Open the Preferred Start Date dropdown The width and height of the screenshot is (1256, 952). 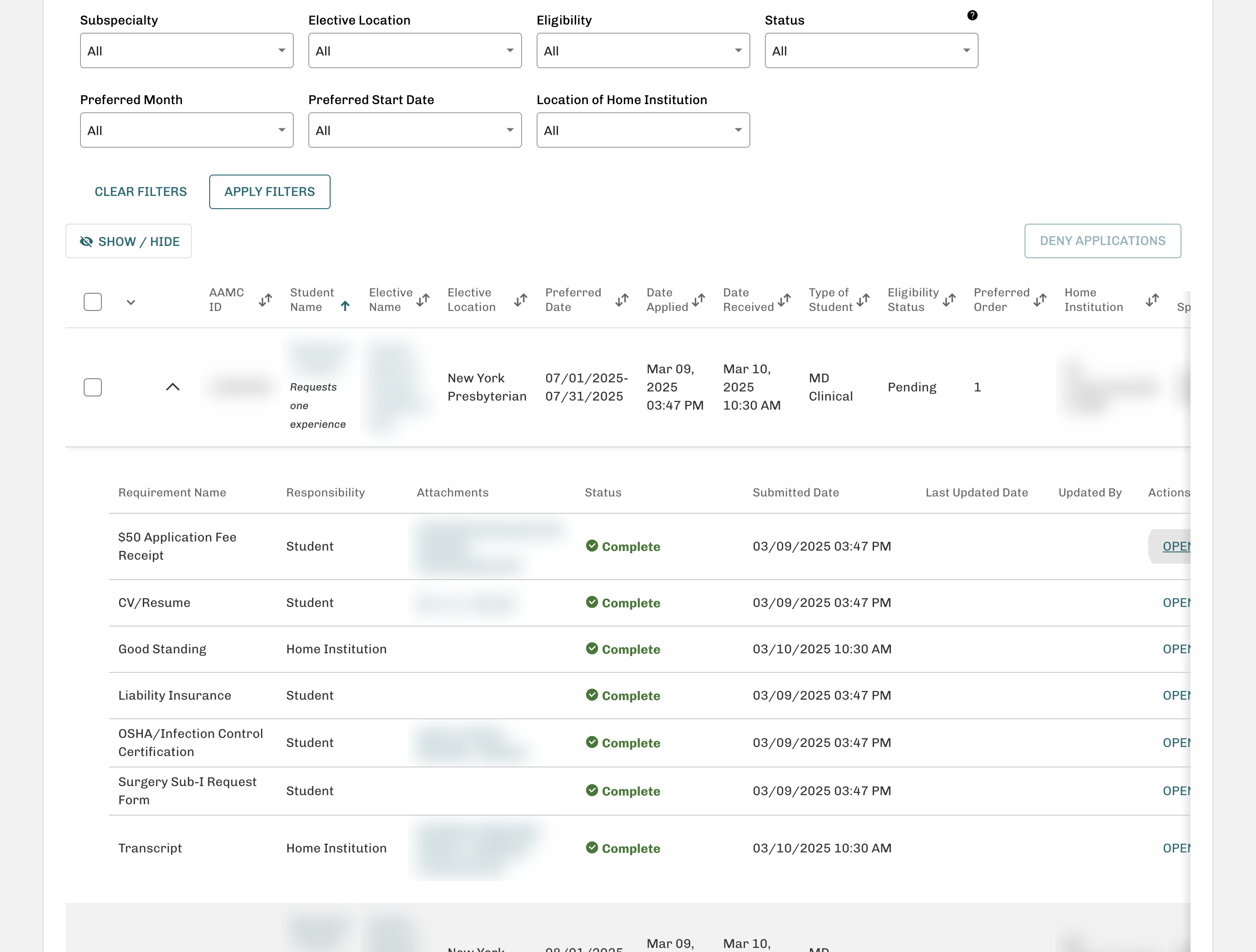tap(415, 130)
